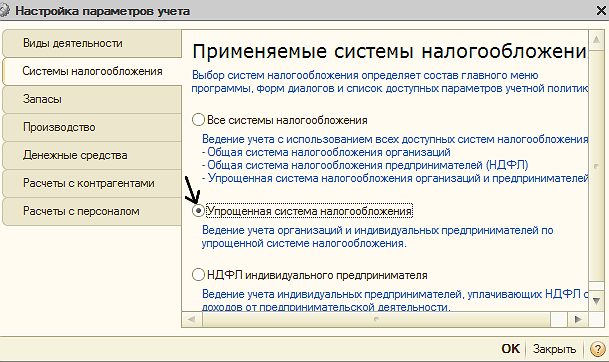Open help via the question mark icon
The height and width of the screenshot is (362, 609).
coord(597,349)
